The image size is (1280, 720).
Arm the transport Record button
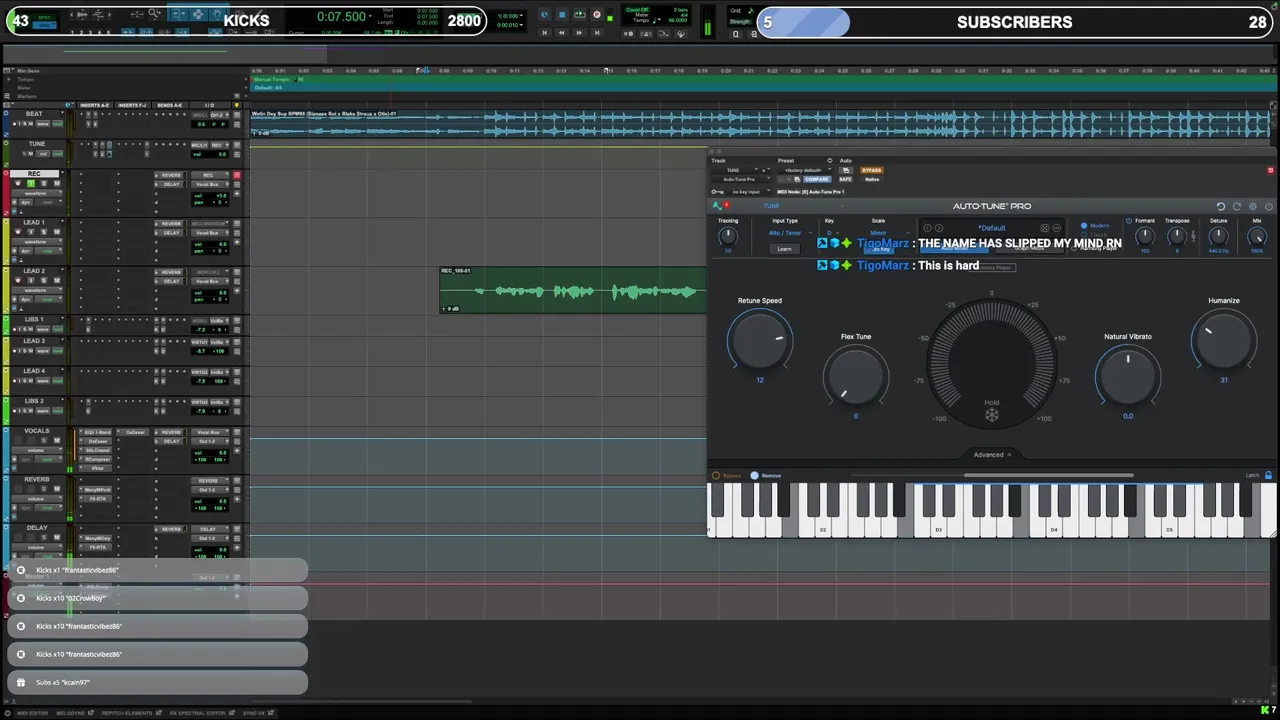(x=596, y=15)
